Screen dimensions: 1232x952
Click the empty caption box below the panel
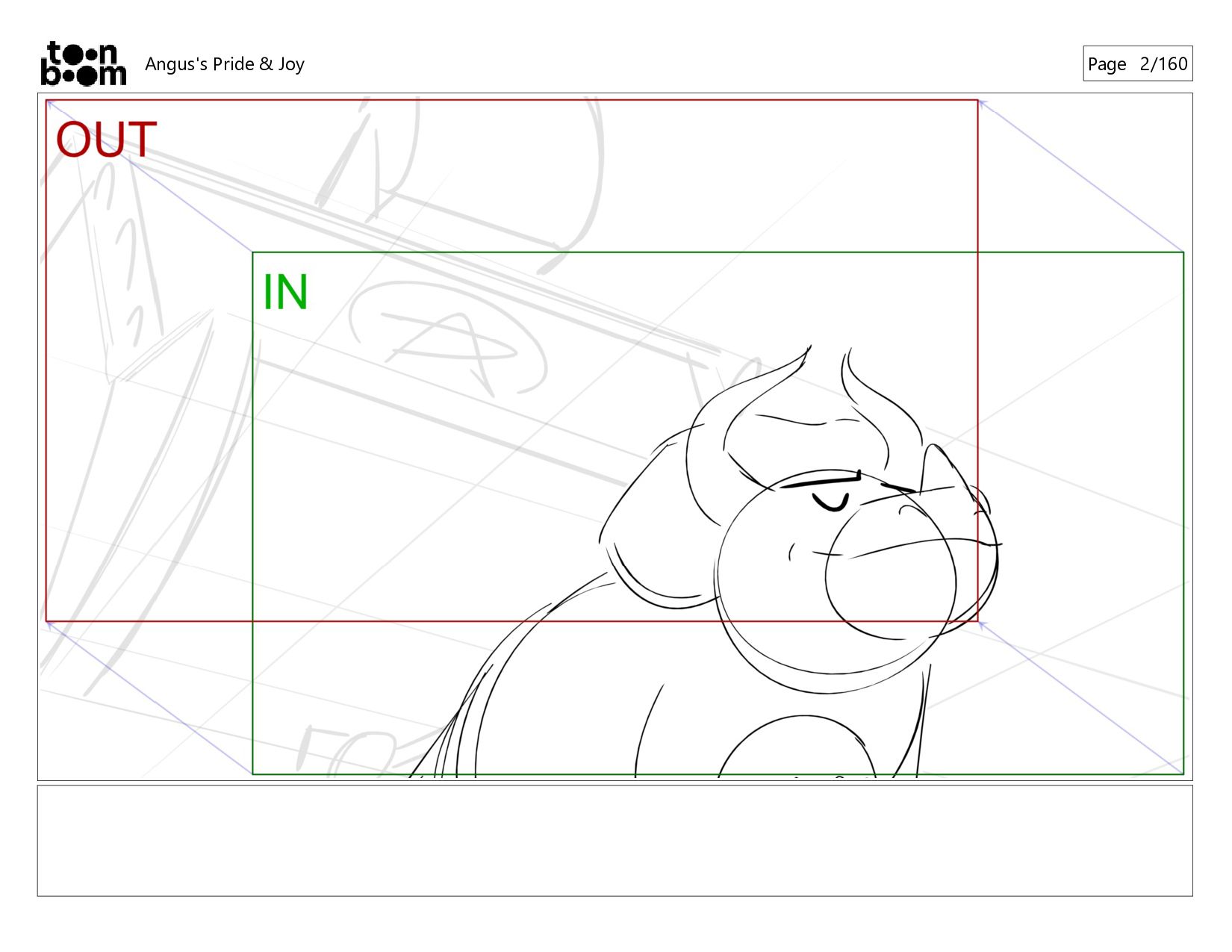615,841
